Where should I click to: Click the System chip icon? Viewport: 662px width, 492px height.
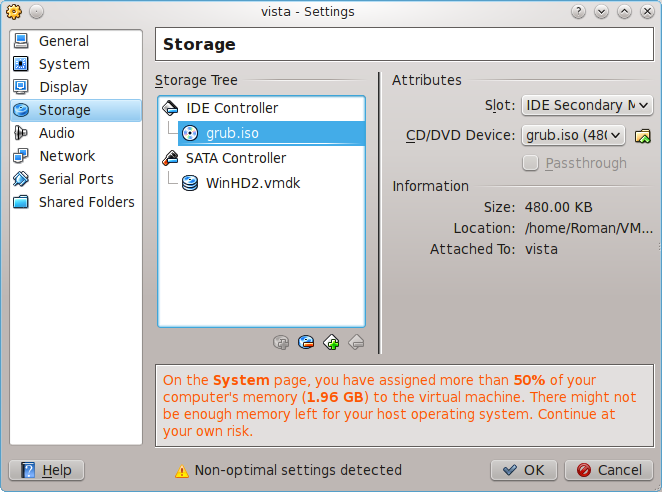click(21, 64)
